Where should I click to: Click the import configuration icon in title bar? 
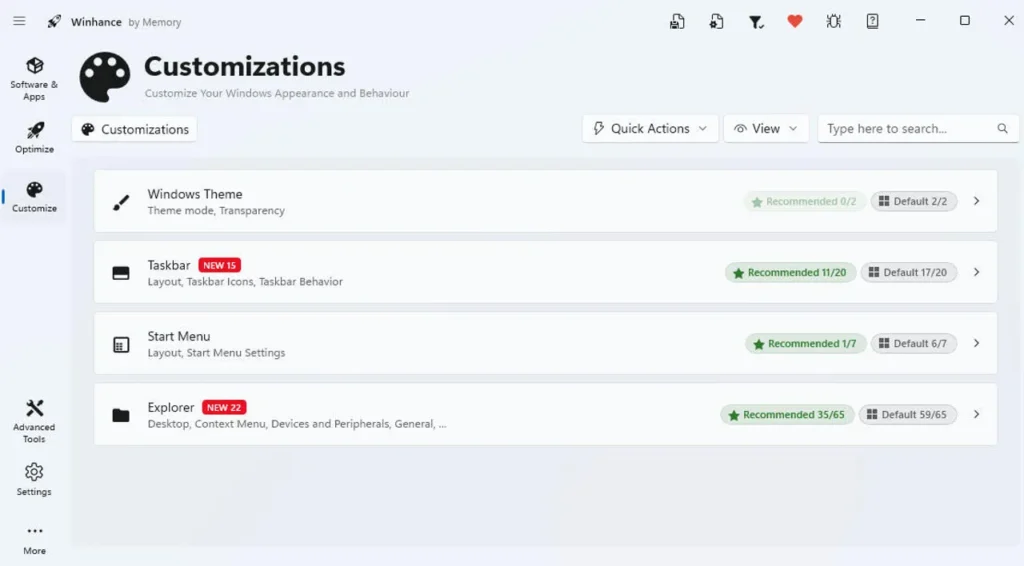tap(716, 22)
